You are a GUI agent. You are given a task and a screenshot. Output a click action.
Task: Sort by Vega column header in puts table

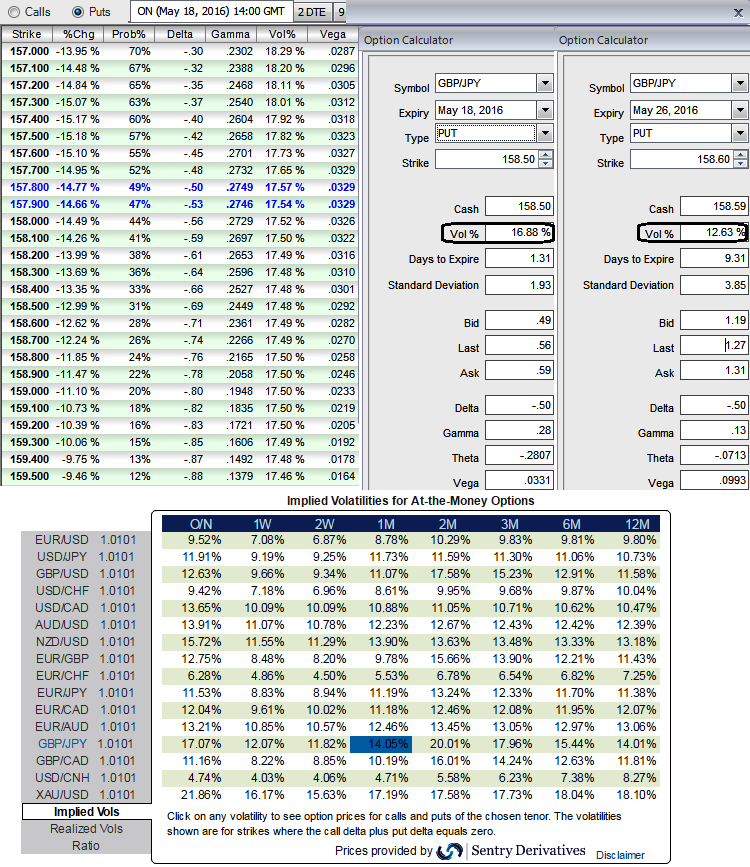tap(333, 34)
